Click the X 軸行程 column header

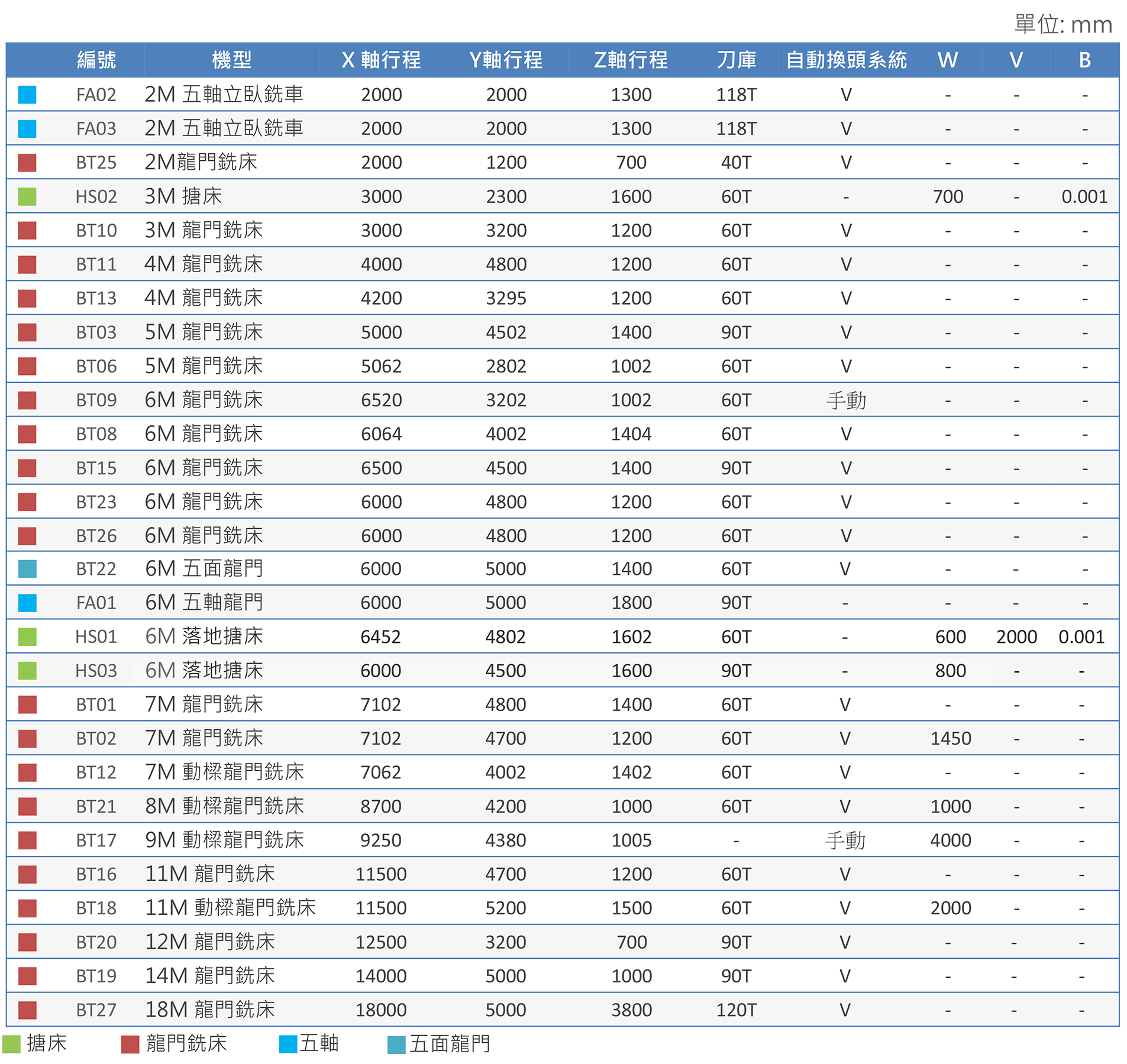[x=381, y=60]
